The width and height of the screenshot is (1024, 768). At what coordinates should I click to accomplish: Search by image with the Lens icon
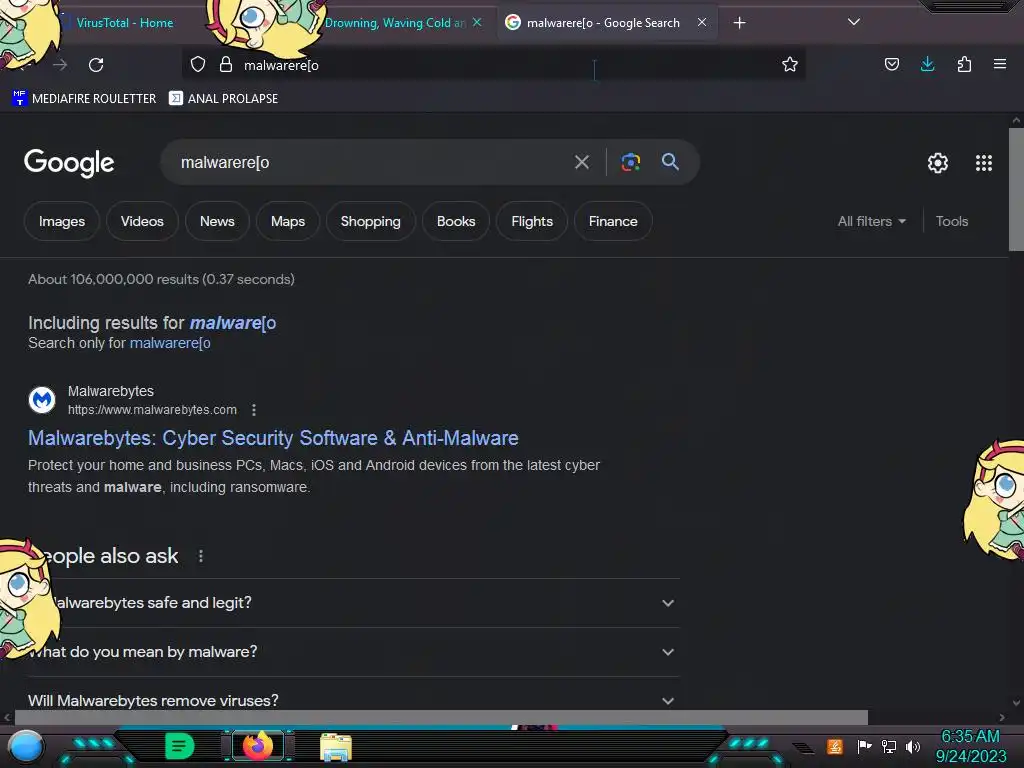630,162
